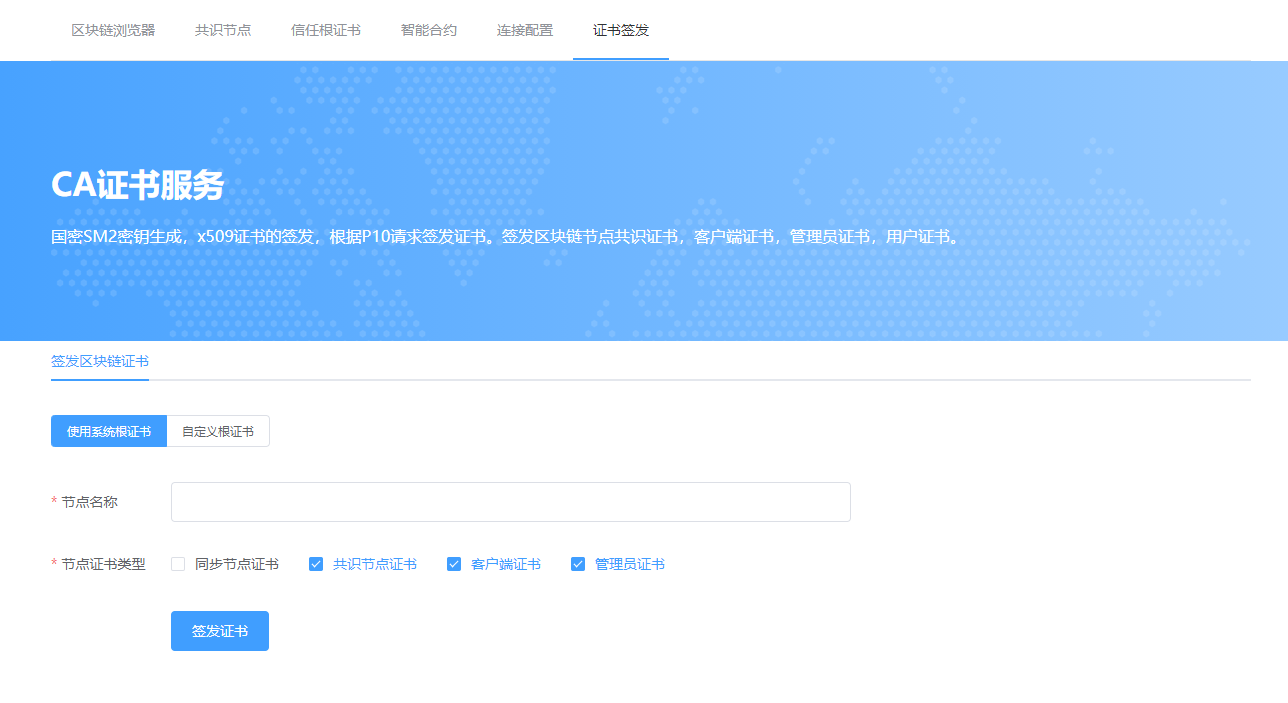Select the 连接配置 tab
Screen dimensions: 1288x703
tap(525, 30)
